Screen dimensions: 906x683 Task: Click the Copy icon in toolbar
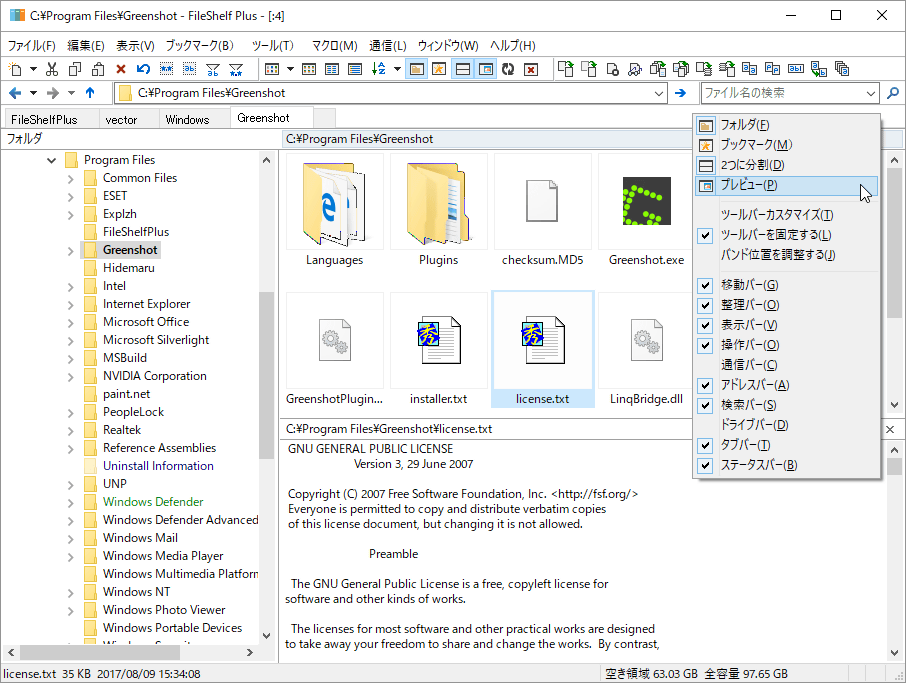pyautogui.click(x=75, y=69)
